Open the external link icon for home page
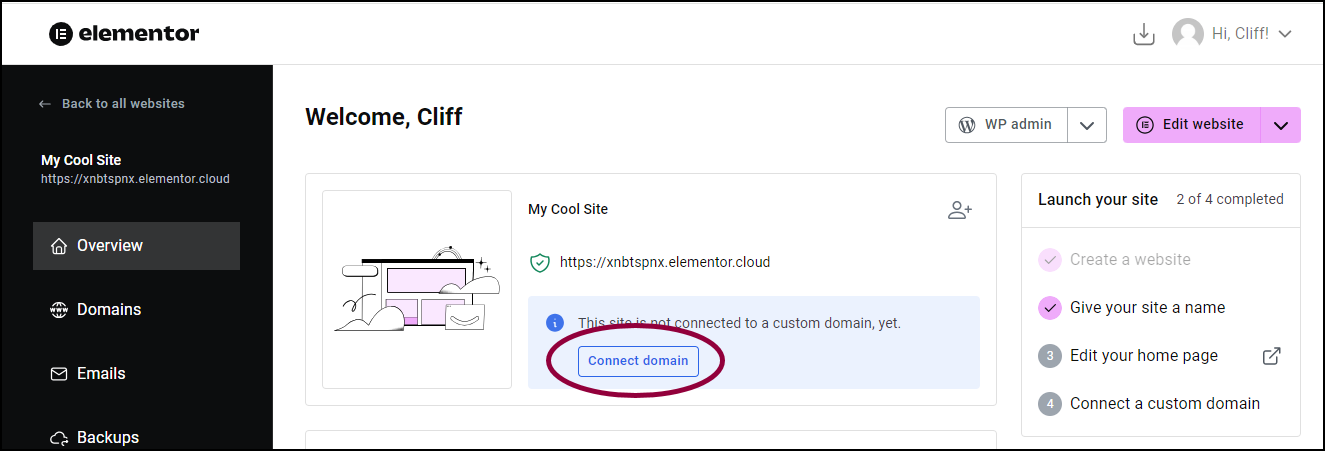Image resolution: width=1325 pixels, height=451 pixels. point(1271,356)
